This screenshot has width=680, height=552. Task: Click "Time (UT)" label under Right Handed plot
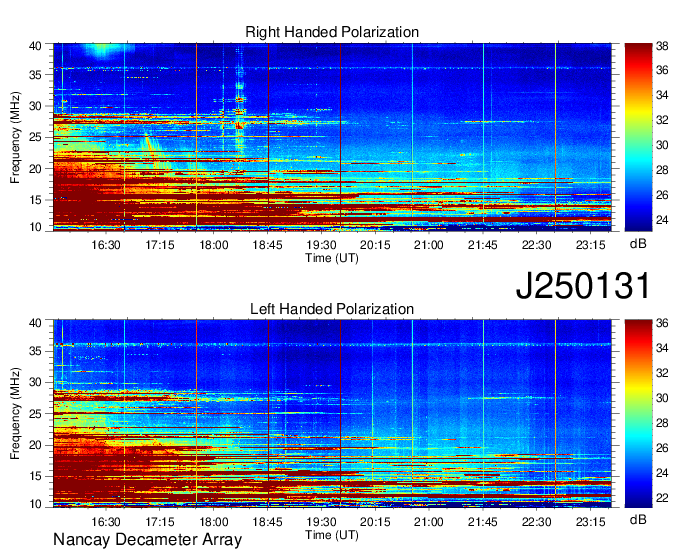point(332,258)
